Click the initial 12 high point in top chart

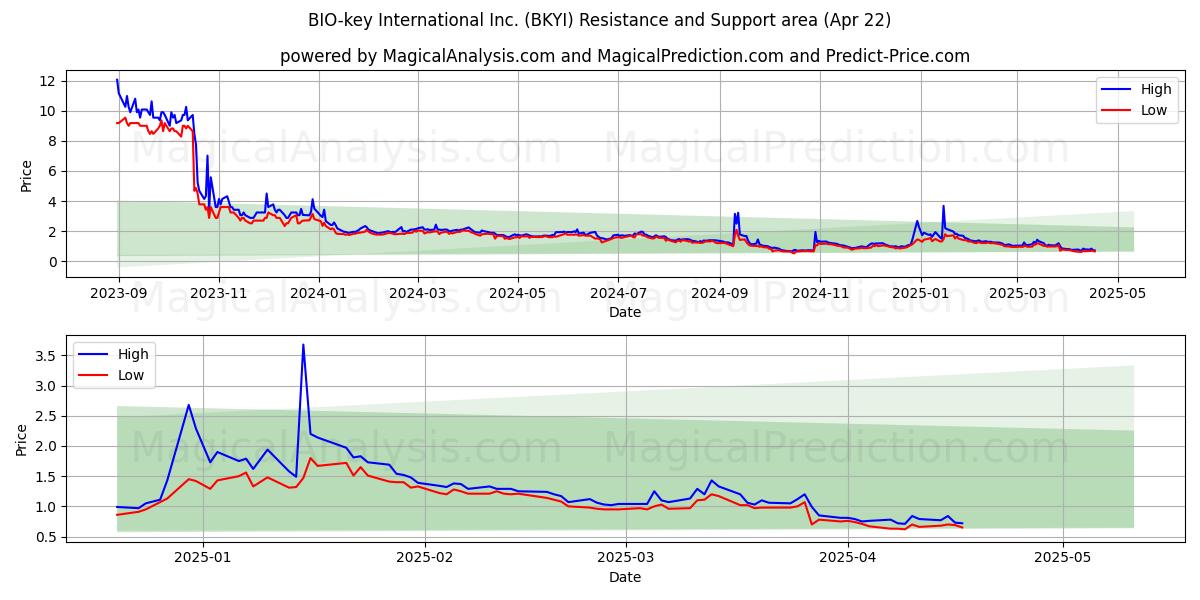click(117, 80)
